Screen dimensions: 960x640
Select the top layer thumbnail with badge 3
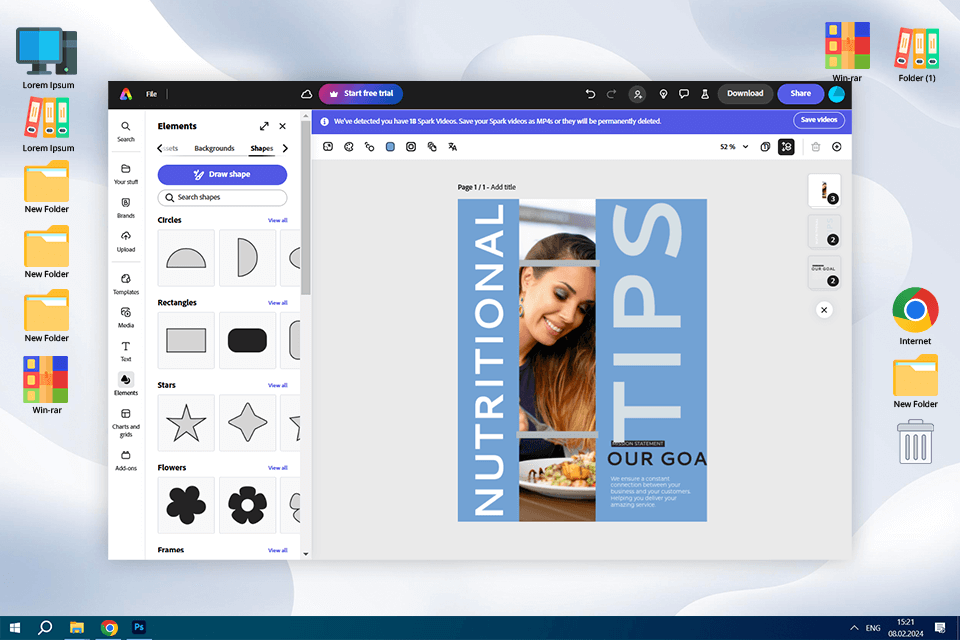tap(824, 190)
